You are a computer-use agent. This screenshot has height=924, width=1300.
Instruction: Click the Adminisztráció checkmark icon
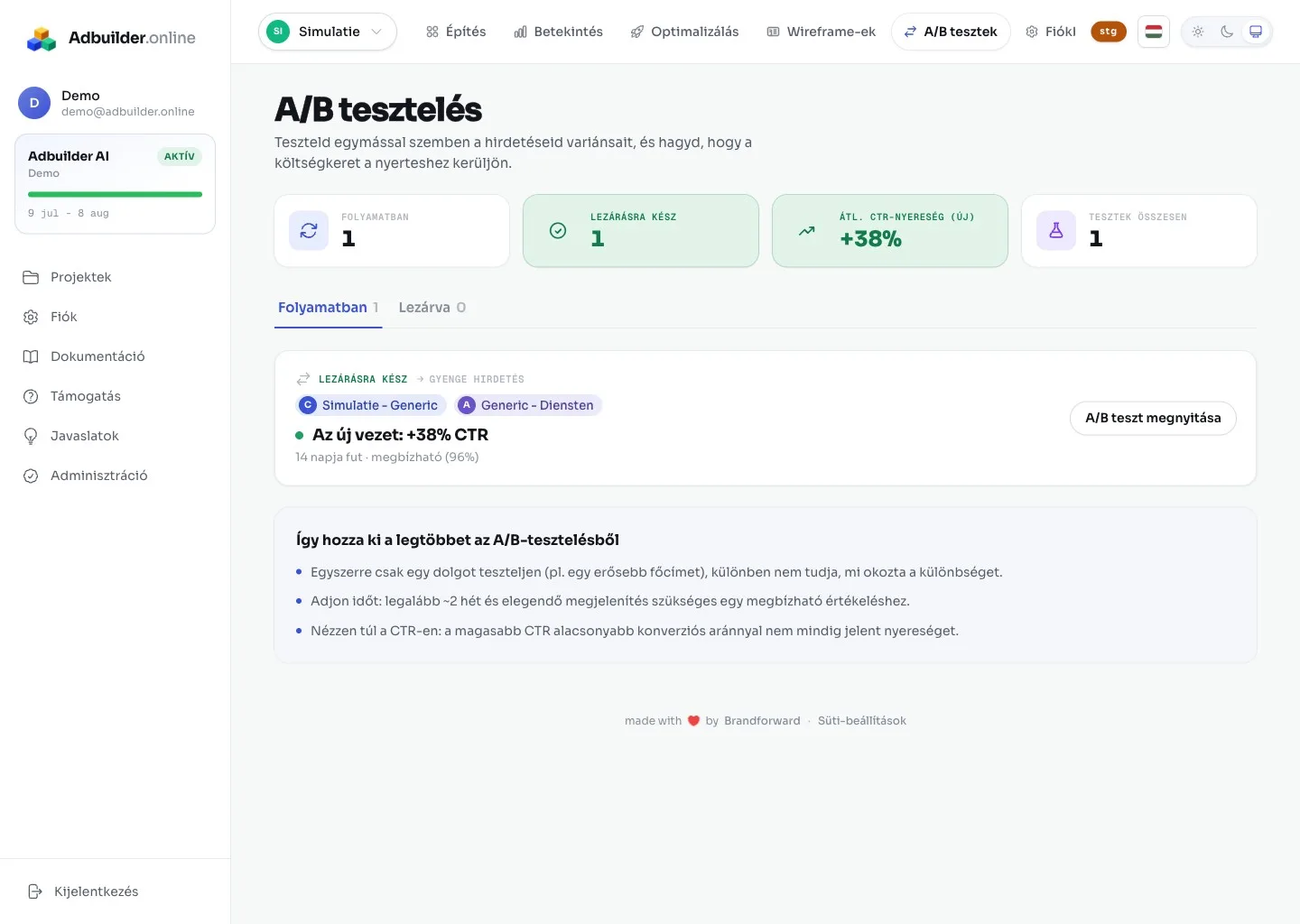31,476
